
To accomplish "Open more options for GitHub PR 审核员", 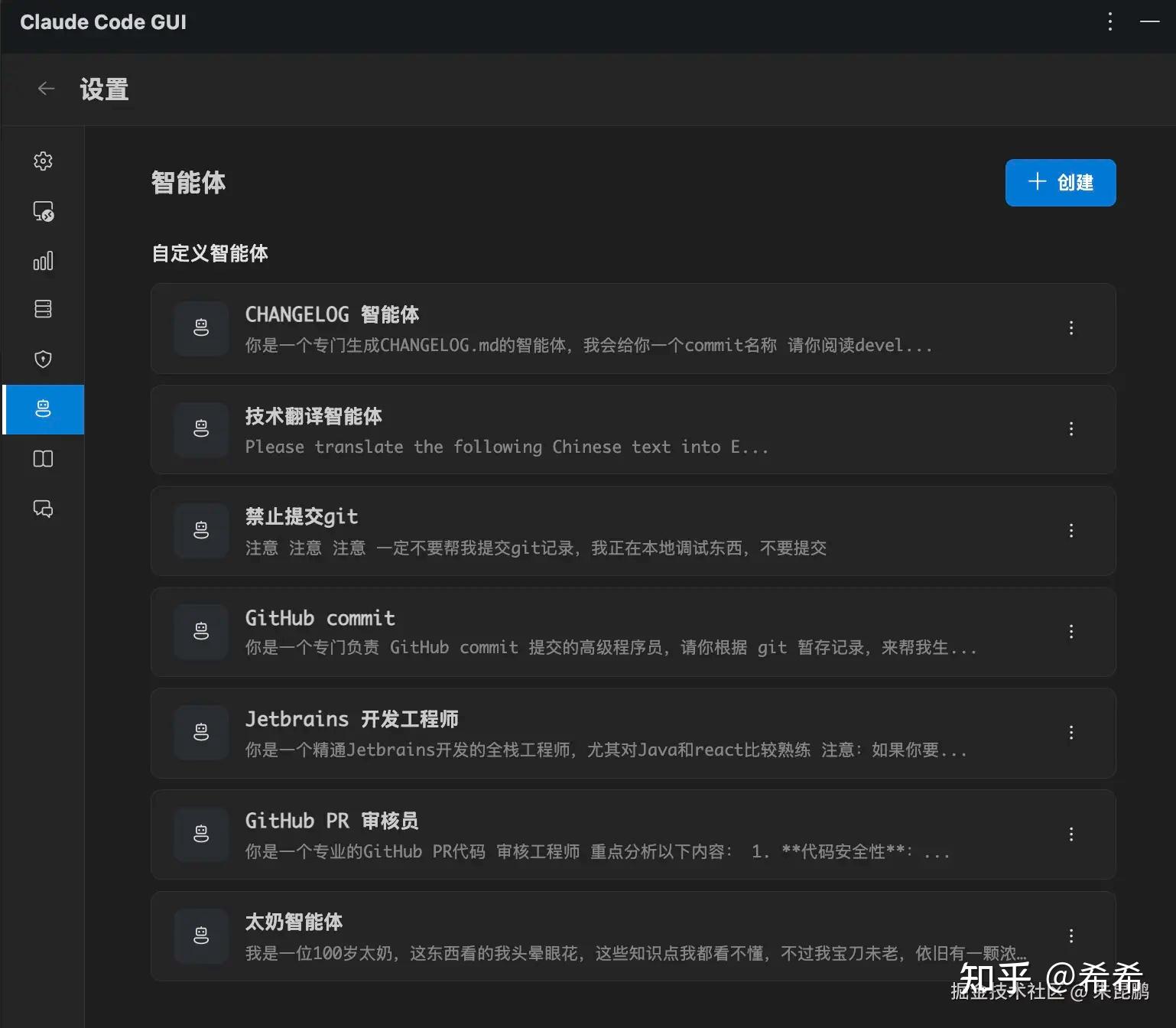I will pyautogui.click(x=1071, y=834).
